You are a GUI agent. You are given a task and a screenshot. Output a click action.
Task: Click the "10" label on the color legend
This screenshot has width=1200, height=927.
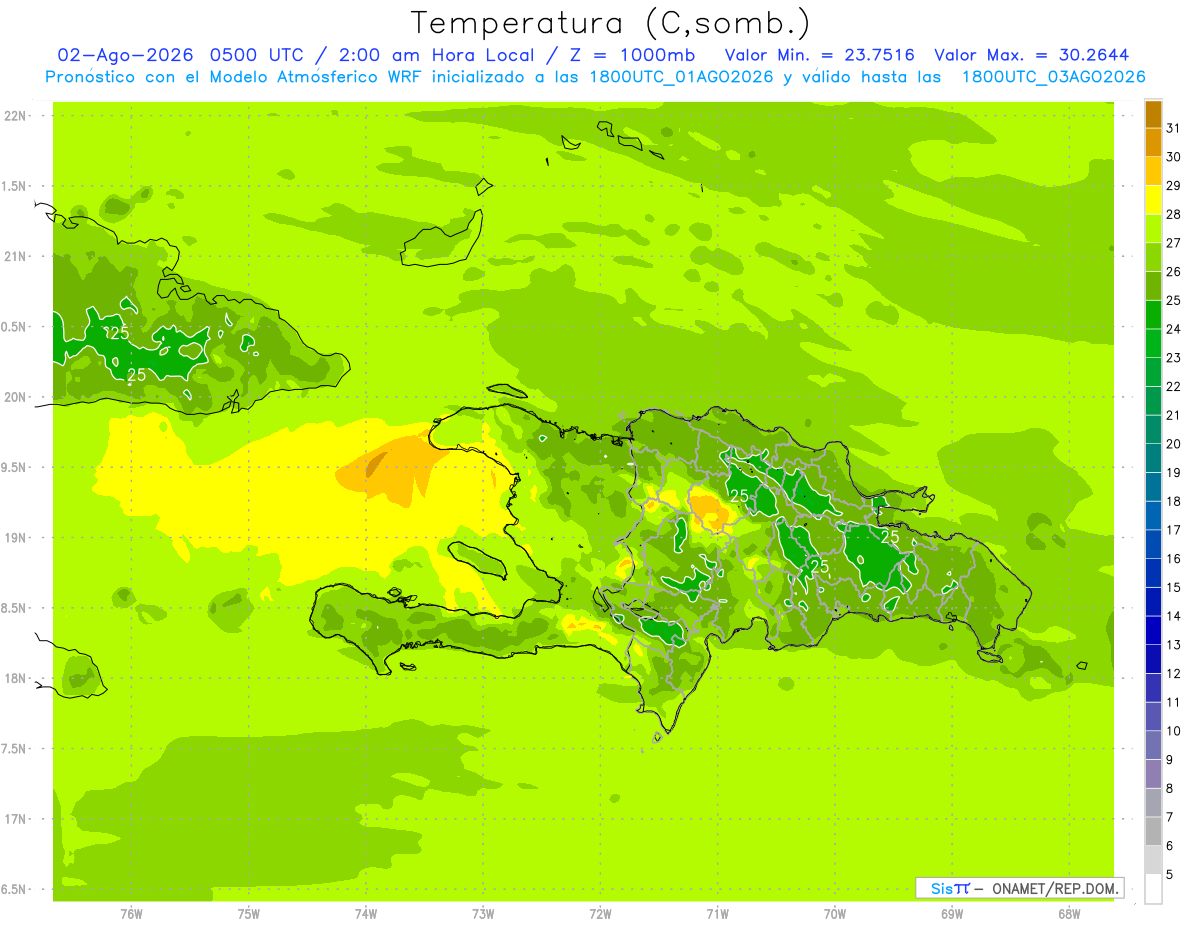tap(1174, 731)
